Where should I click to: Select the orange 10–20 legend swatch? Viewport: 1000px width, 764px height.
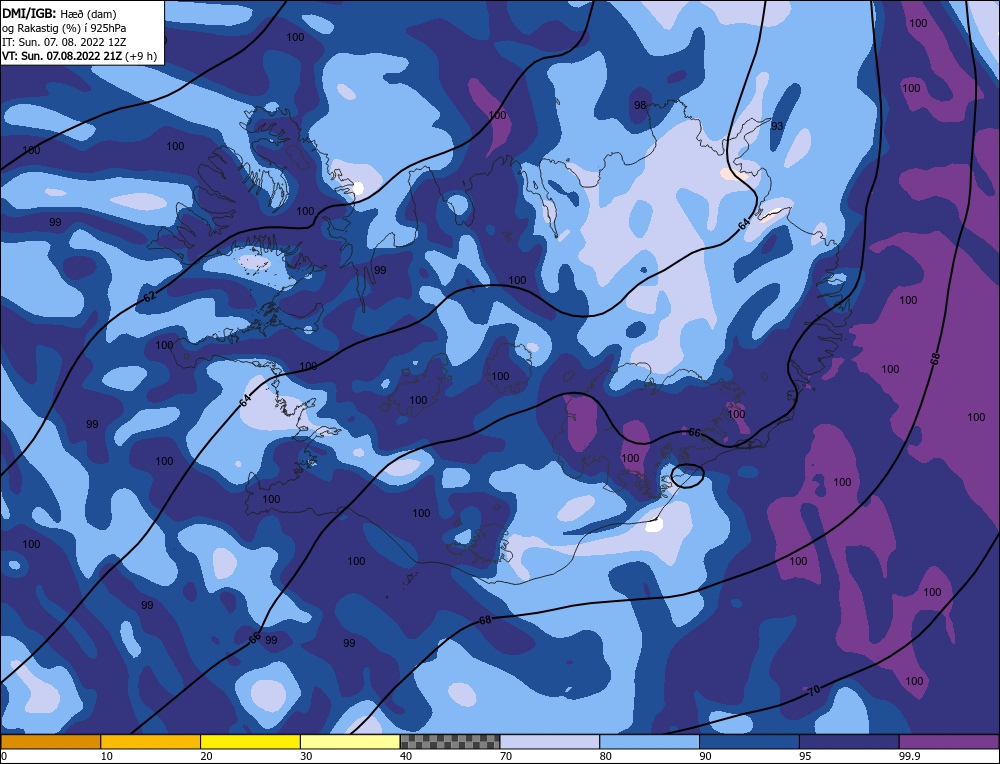(x=151, y=742)
